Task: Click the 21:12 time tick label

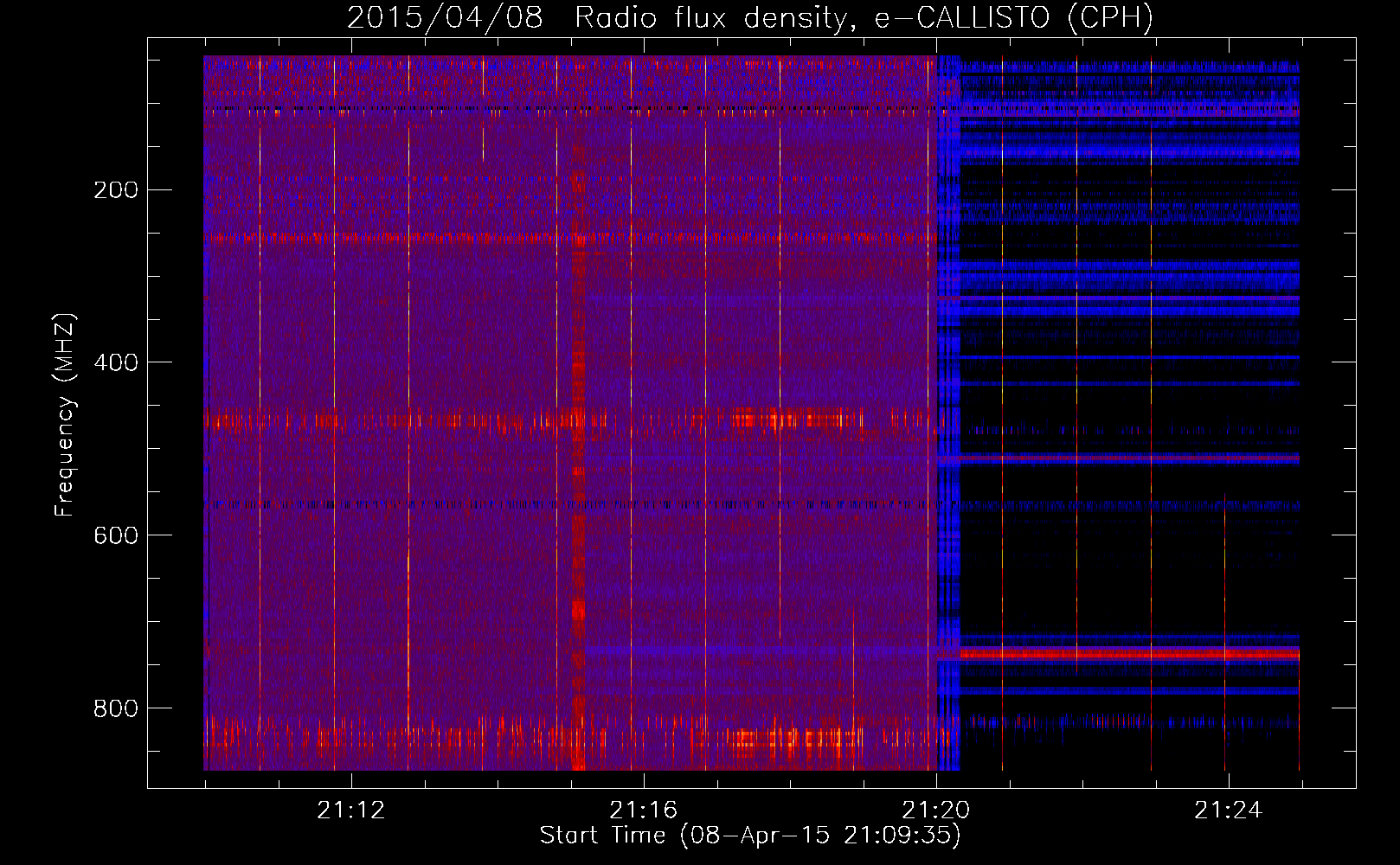Action: [350, 811]
